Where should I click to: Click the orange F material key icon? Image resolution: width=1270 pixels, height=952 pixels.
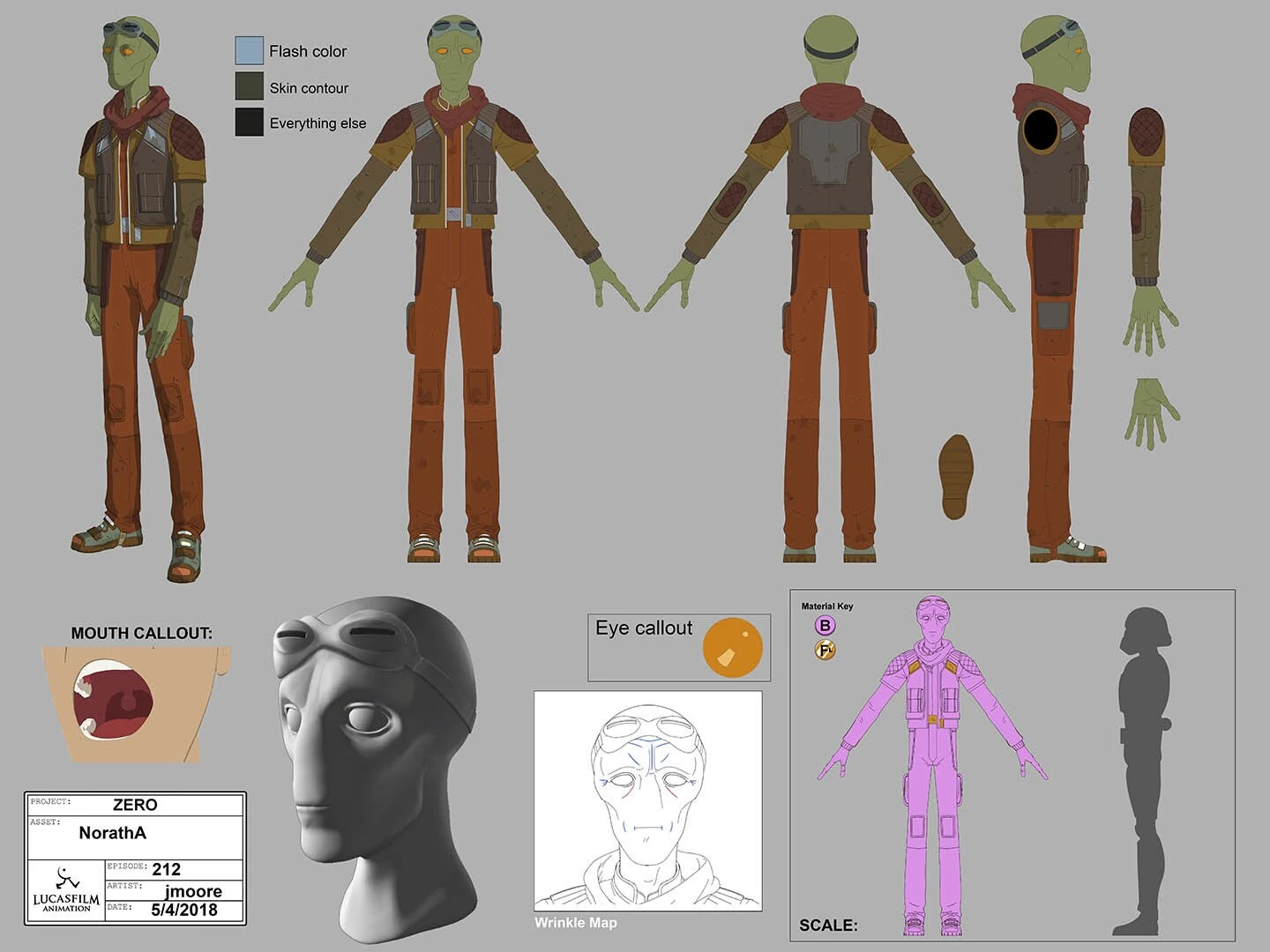click(825, 651)
